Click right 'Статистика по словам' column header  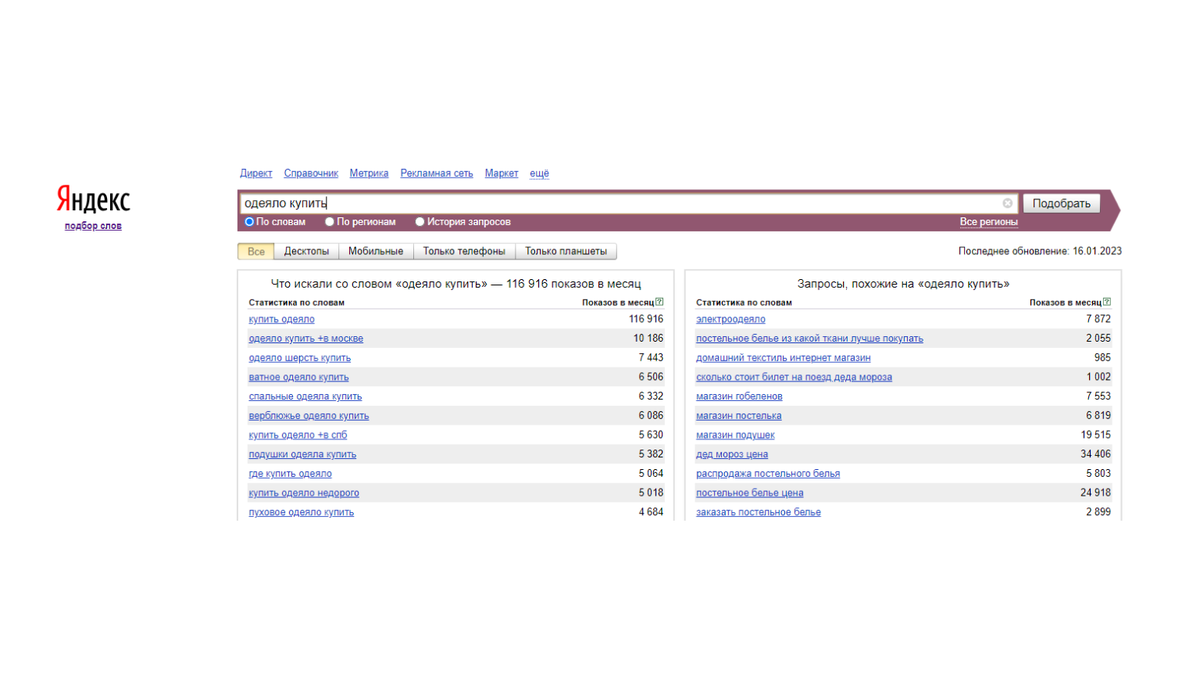[x=744, y=302]
